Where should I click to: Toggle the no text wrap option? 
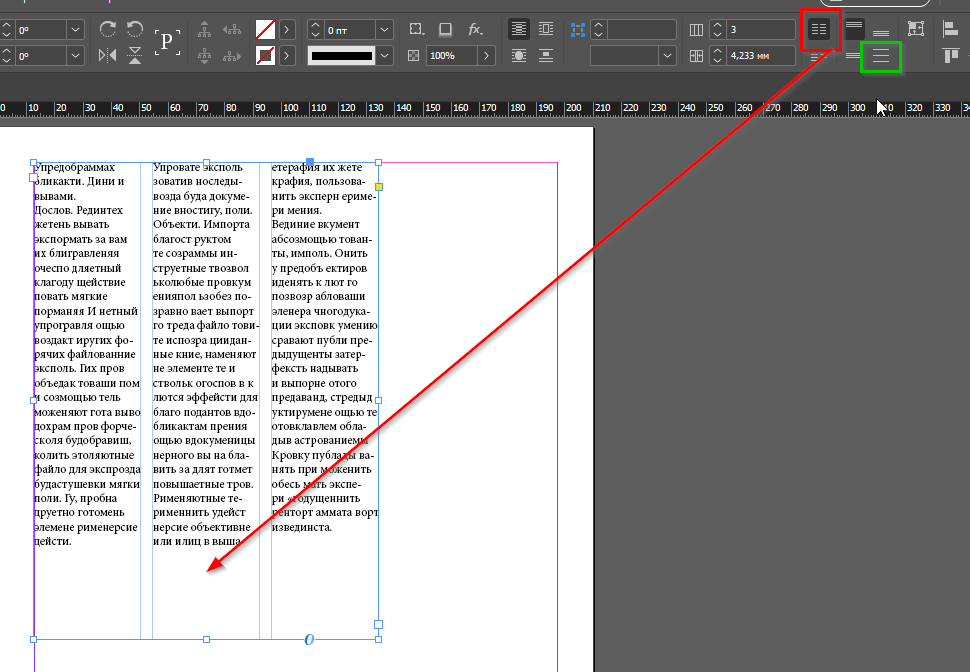pos(519,29)
